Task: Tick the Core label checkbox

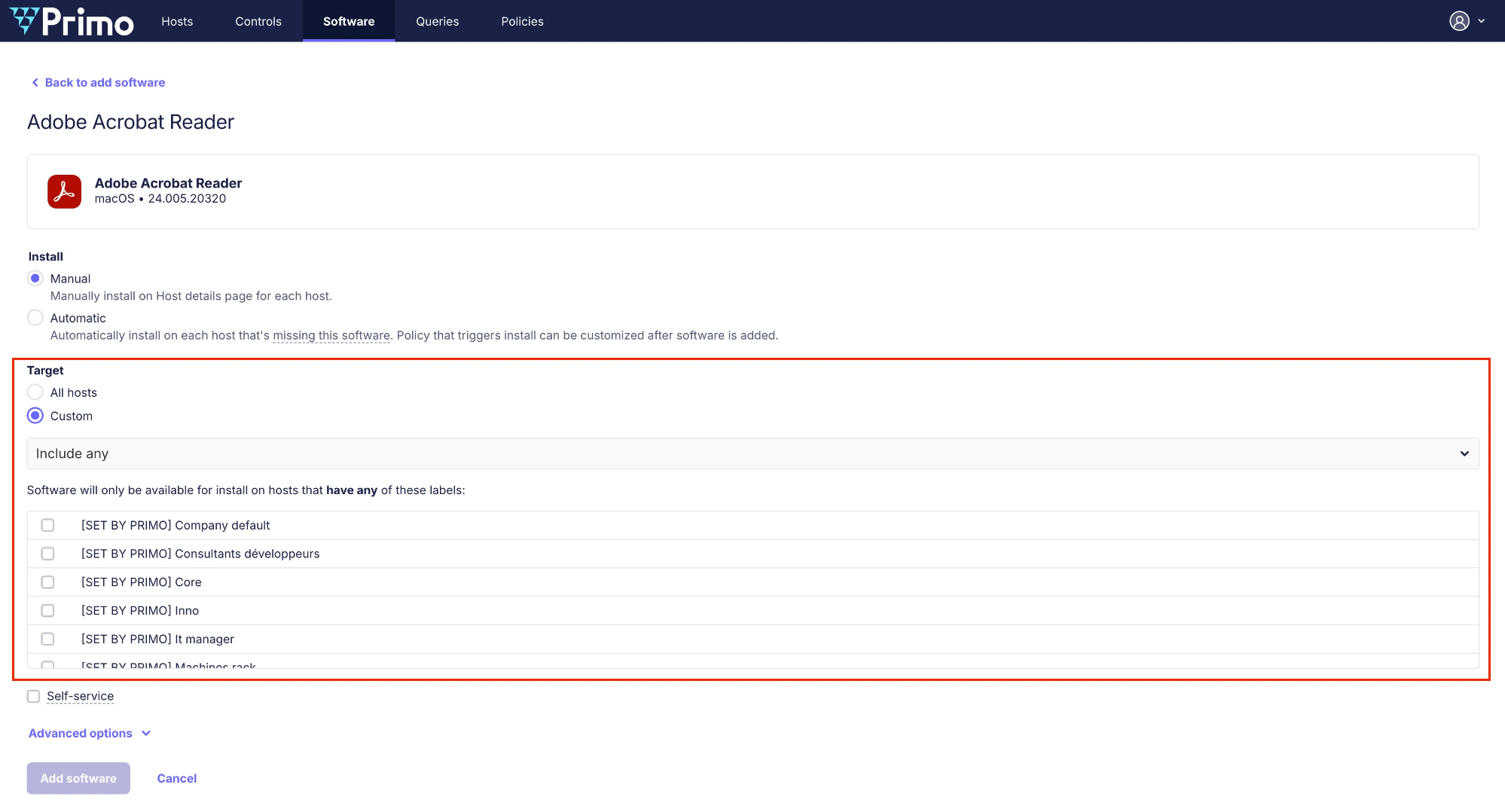Action: (x=48, y=582)
